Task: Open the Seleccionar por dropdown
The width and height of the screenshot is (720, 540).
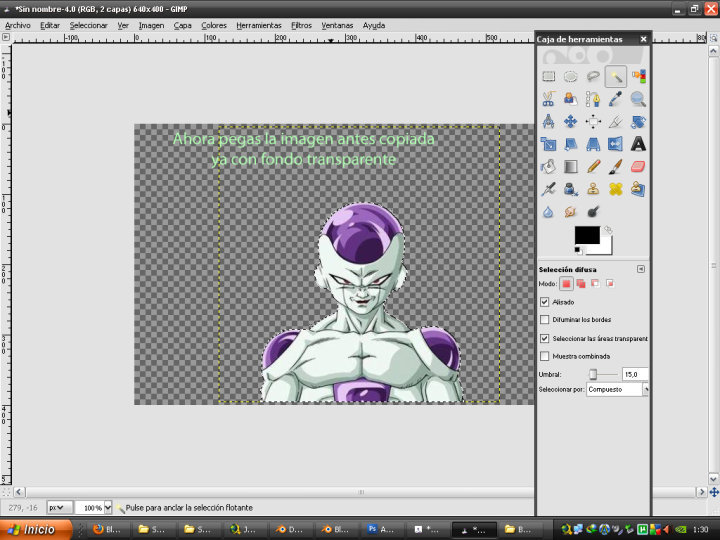Action: coord(617,389)
